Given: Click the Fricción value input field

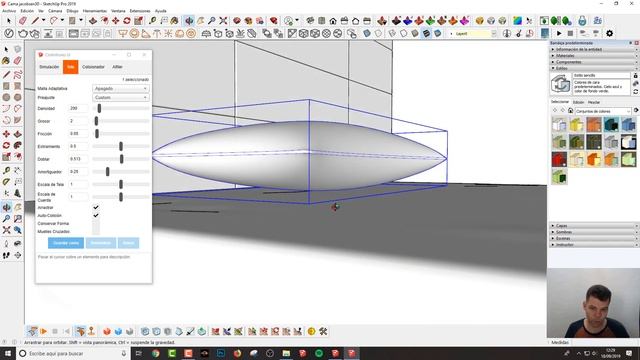Looking at the screenshot, I should point(78,134).
